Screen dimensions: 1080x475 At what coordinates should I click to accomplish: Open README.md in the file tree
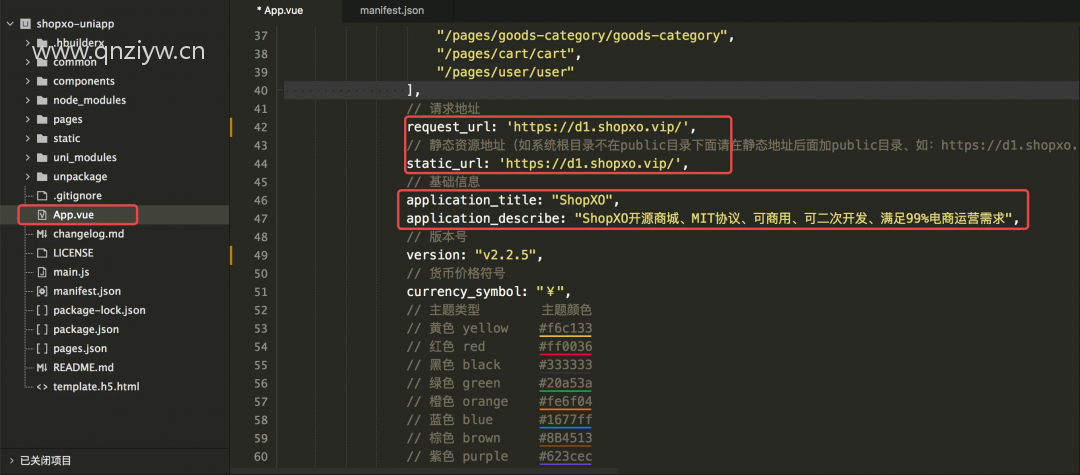coord(83,368)
